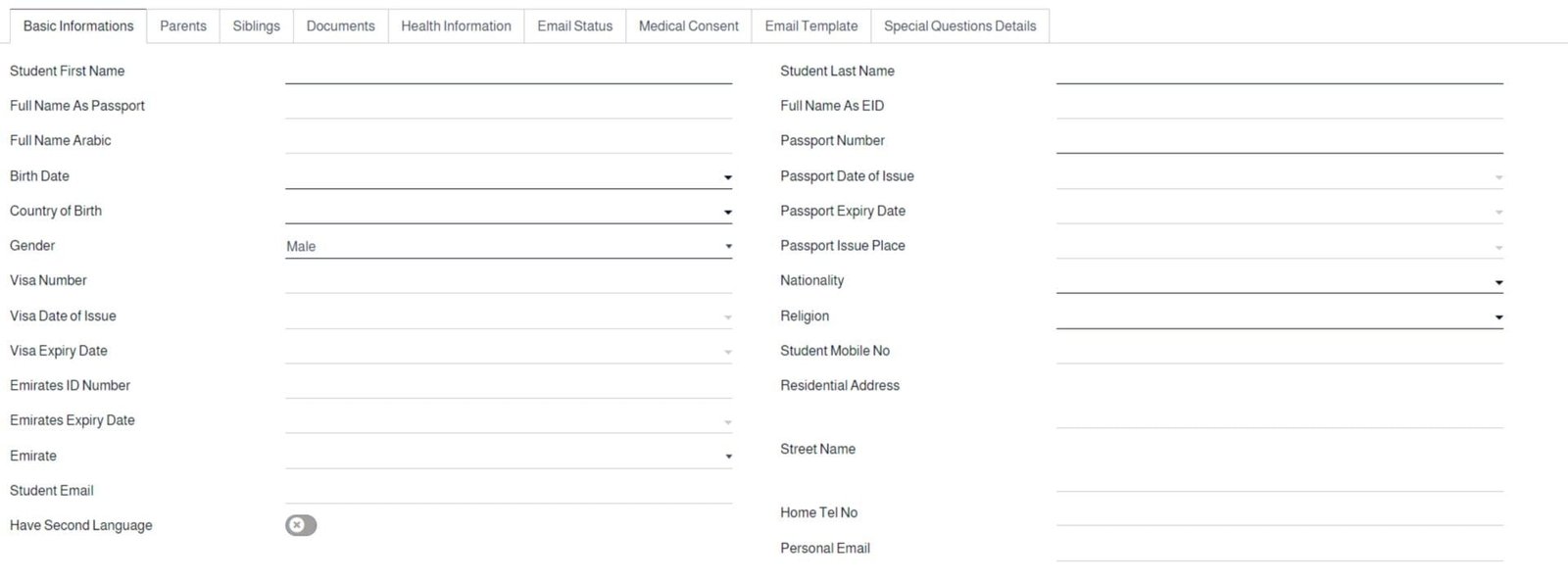Open the Siblings tab

[x=256, y=26]
